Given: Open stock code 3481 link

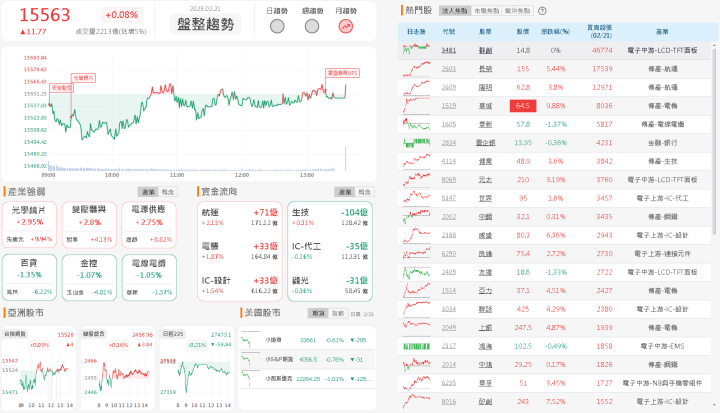Looking at the screenshot, I should click(449, 50).
